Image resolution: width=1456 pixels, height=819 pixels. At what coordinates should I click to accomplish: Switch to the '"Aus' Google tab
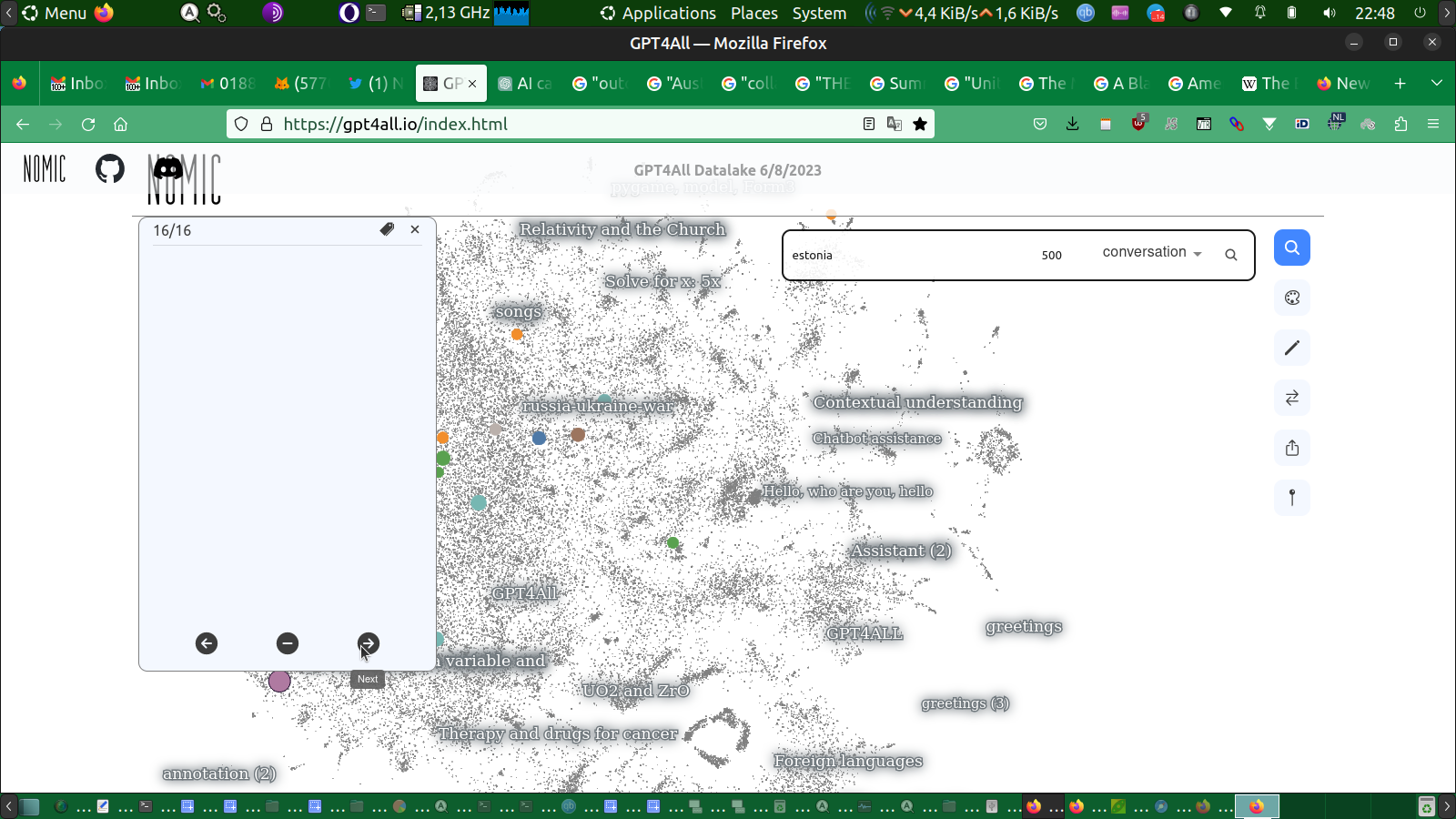pyautogui.click(x=674, y=83)
